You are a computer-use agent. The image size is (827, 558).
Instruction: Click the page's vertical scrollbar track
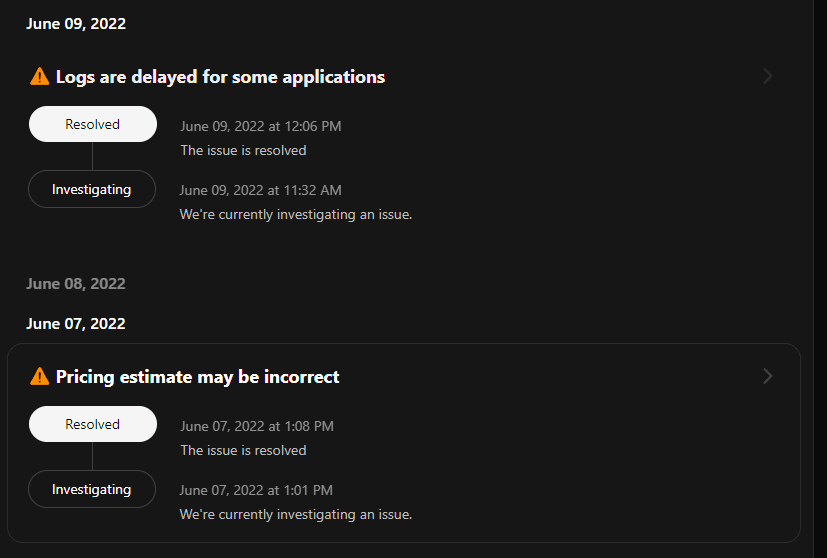click(x=820, y=279)
